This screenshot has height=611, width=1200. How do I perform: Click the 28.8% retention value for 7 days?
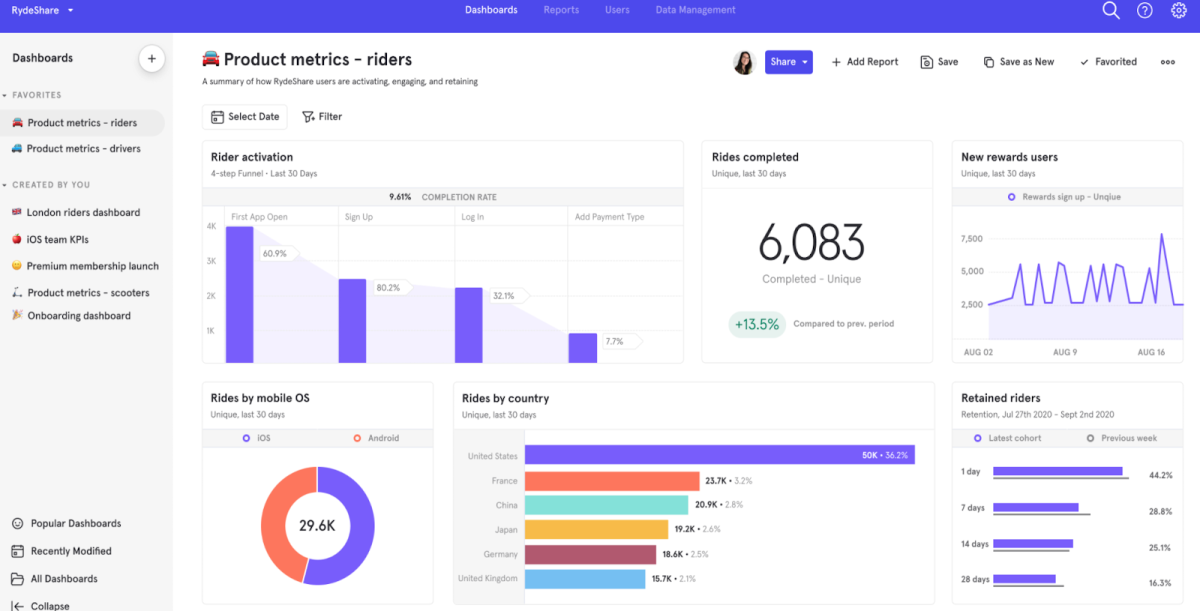pos(1161,511)
